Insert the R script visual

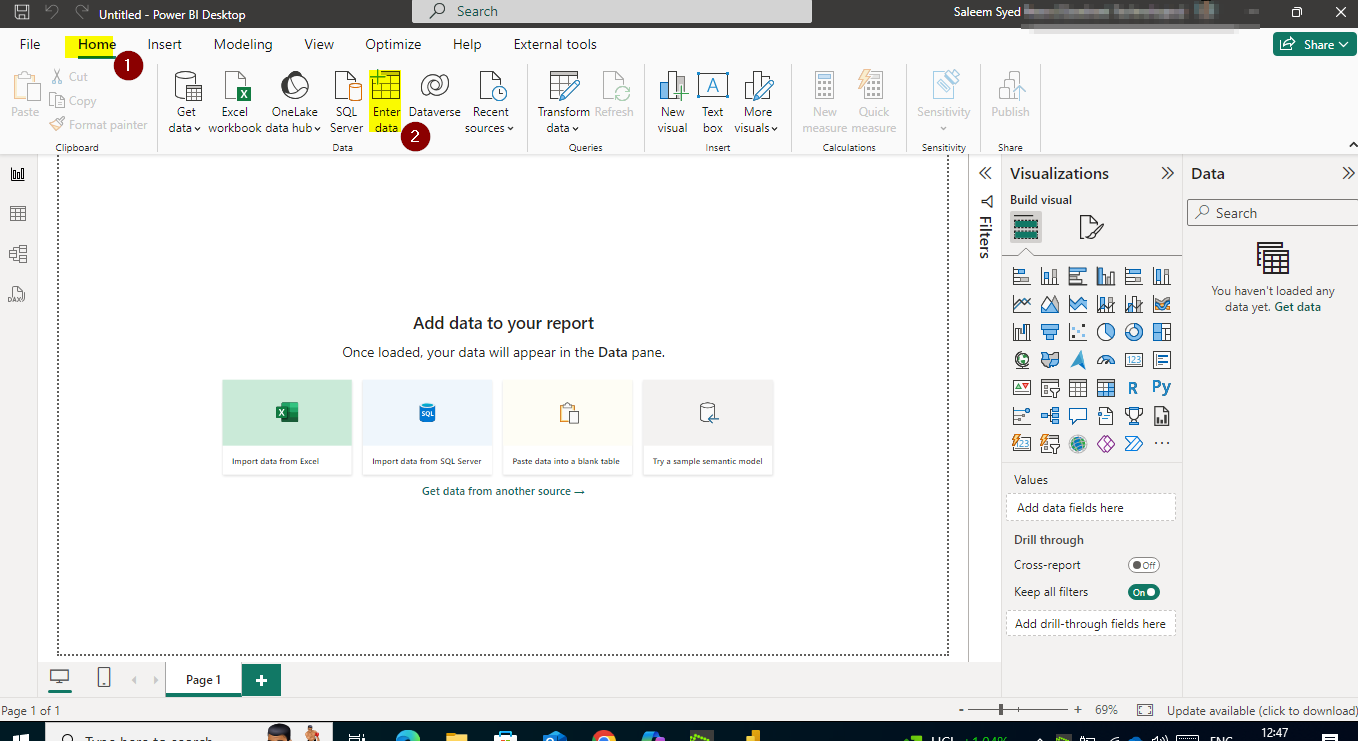click(x=1133, y=388)
